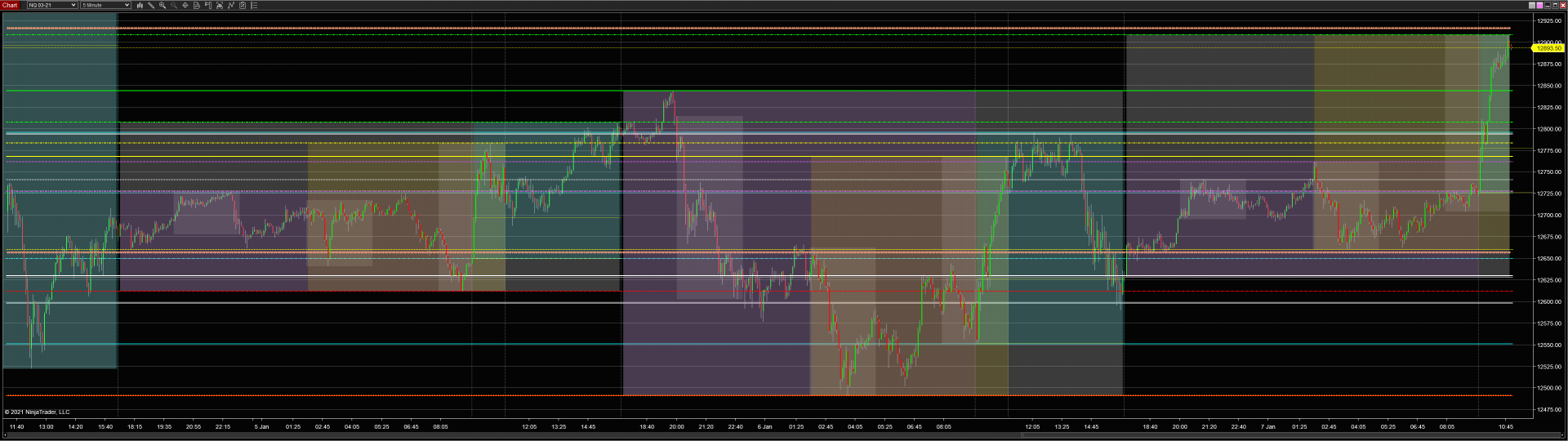
Task: Click the bar chart style icon
Action: pyautogui.click(x=140, y=5)
